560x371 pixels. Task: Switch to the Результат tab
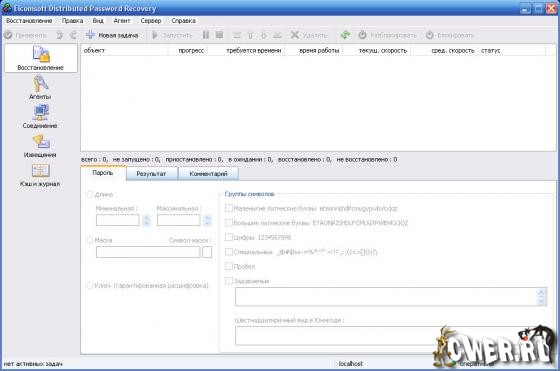(151, 174)
